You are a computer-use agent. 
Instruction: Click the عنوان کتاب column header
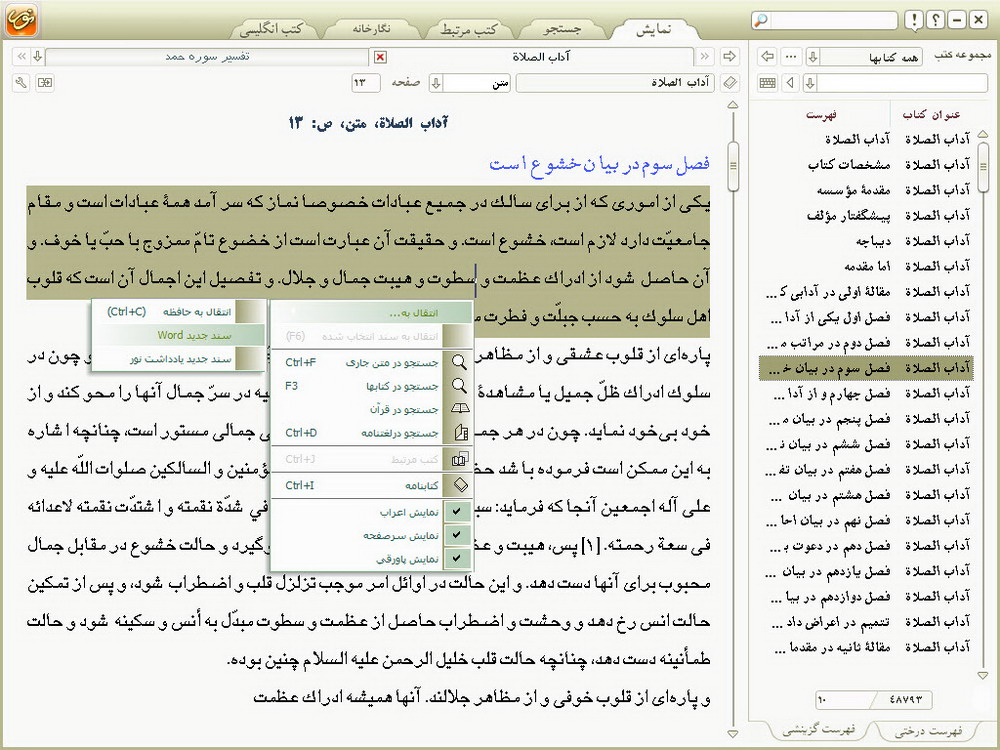point(931,114)
